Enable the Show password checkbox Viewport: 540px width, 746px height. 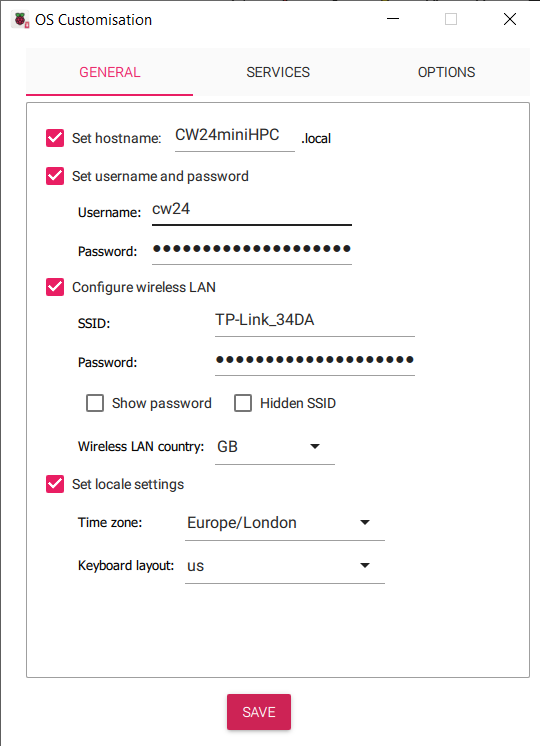[x=95, y=403]
